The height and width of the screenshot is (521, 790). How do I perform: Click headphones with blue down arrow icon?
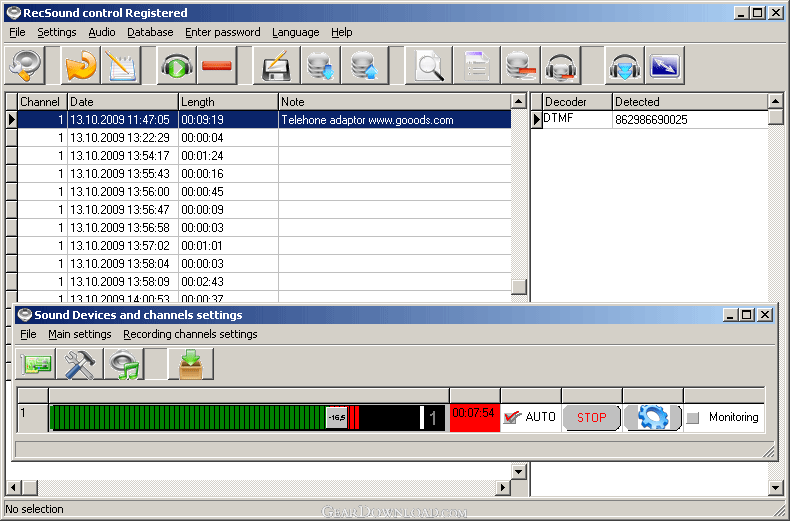(x=624, y=65)
